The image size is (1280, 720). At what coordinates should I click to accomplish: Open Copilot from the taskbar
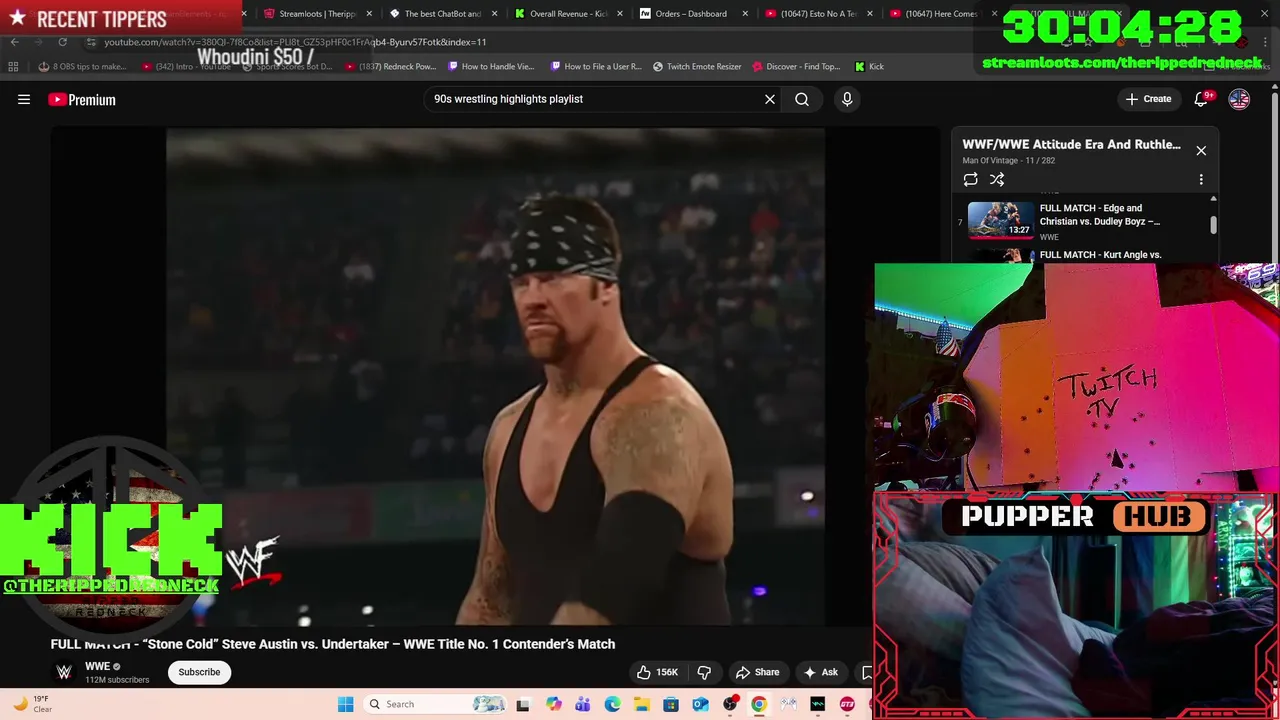point(554,705)
